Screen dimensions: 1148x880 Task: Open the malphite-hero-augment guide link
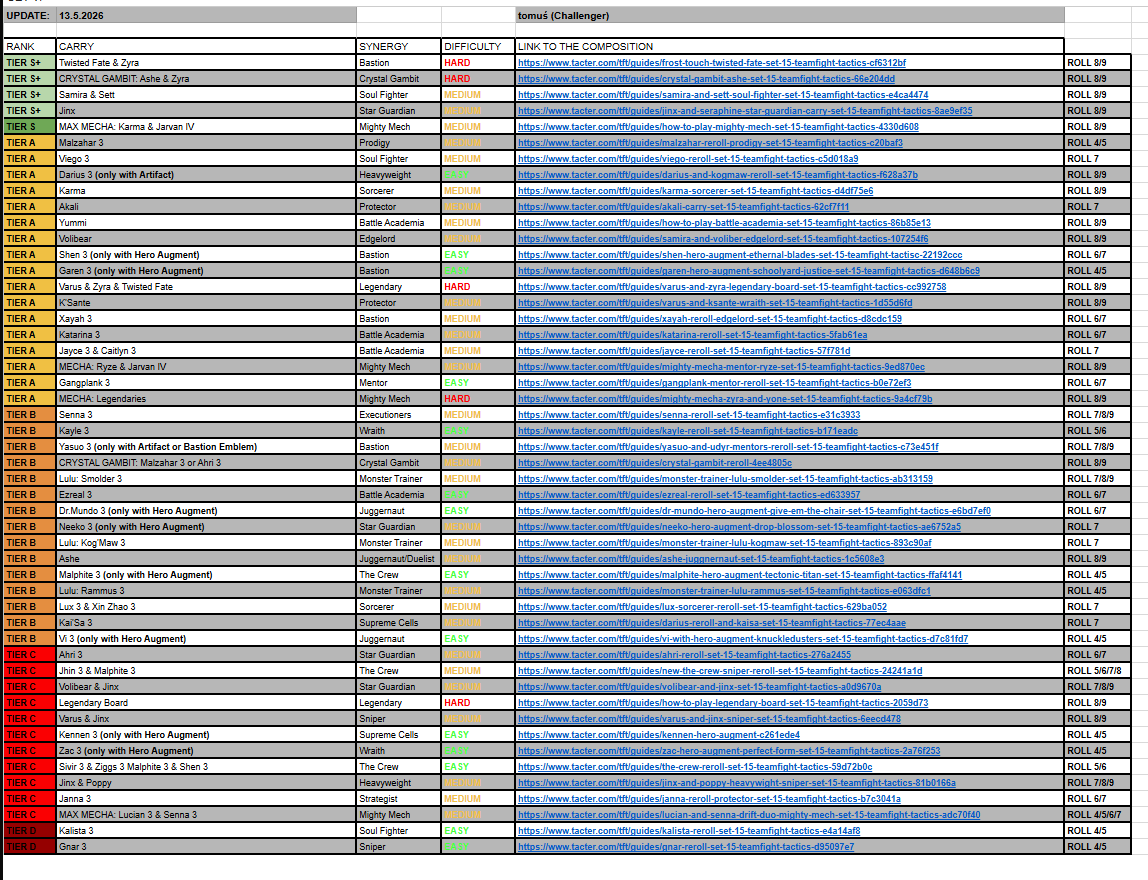739,575
